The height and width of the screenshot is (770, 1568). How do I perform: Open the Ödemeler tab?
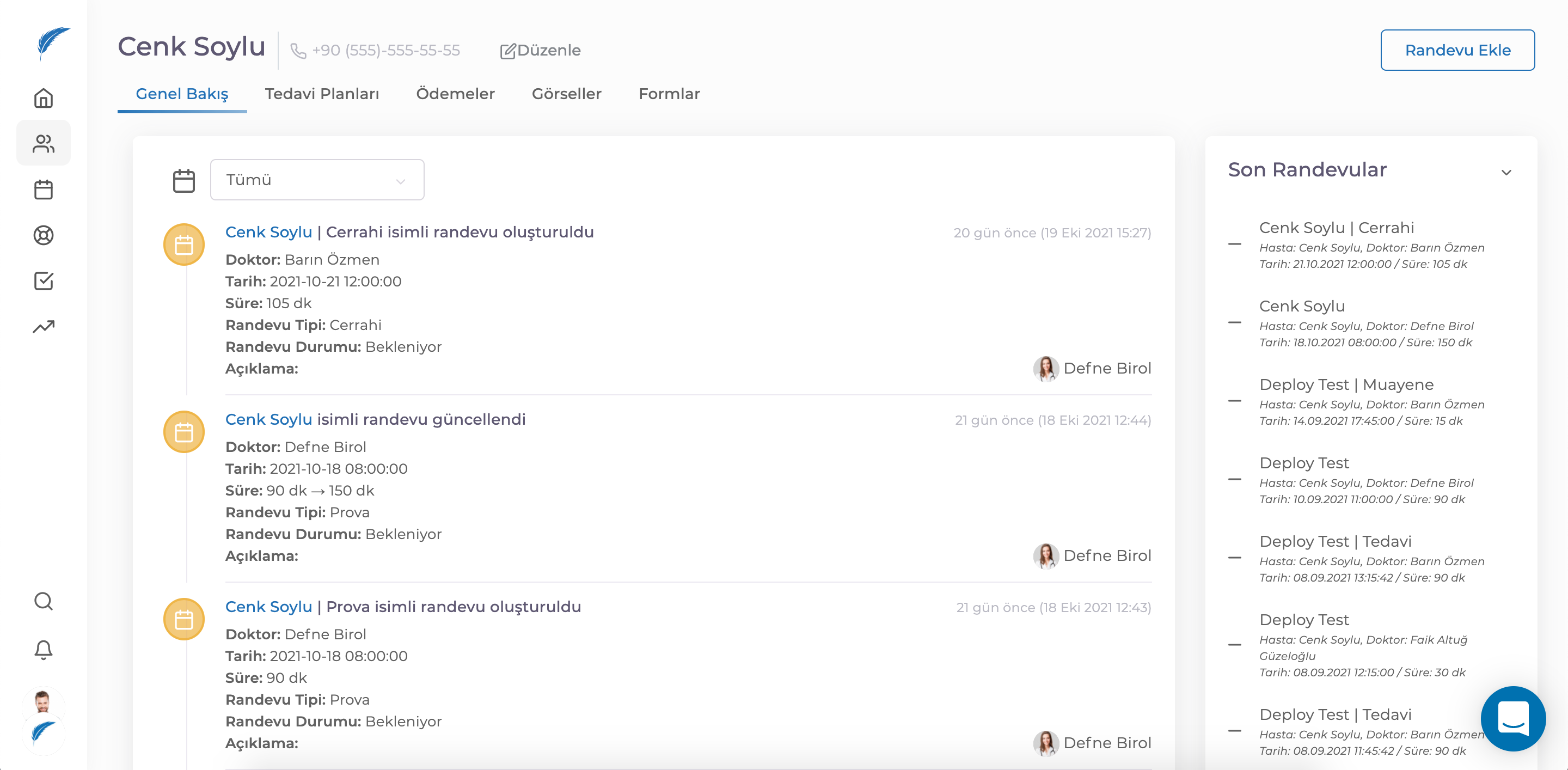[455, 94]
